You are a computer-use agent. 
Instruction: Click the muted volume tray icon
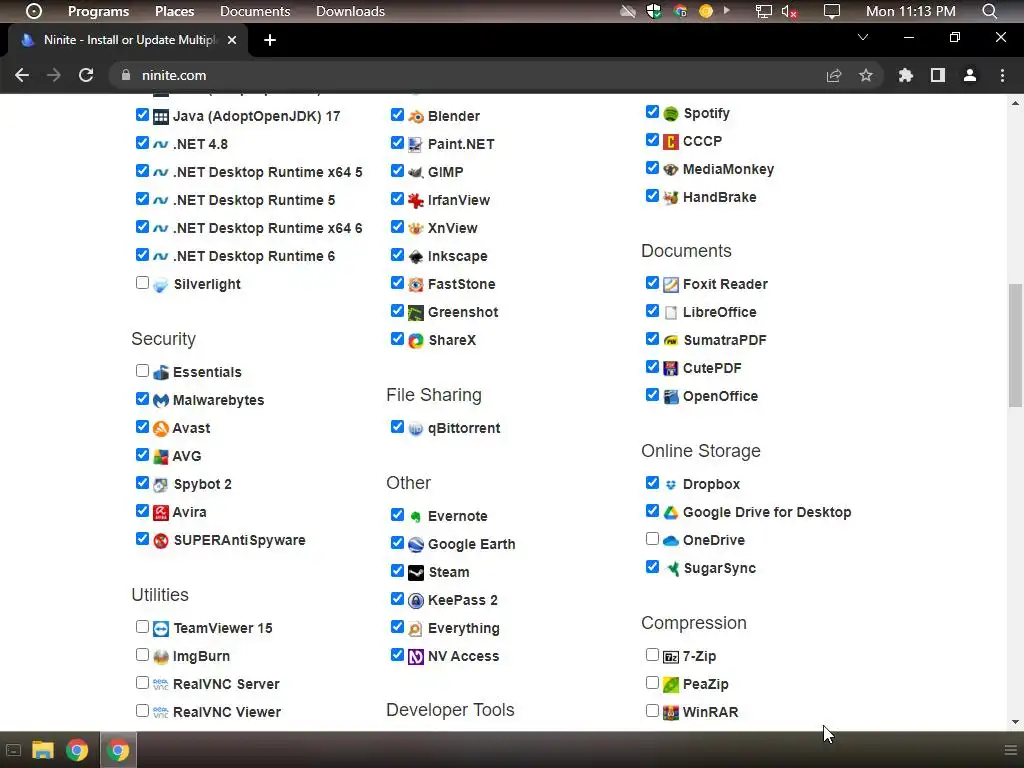[789, 11]
